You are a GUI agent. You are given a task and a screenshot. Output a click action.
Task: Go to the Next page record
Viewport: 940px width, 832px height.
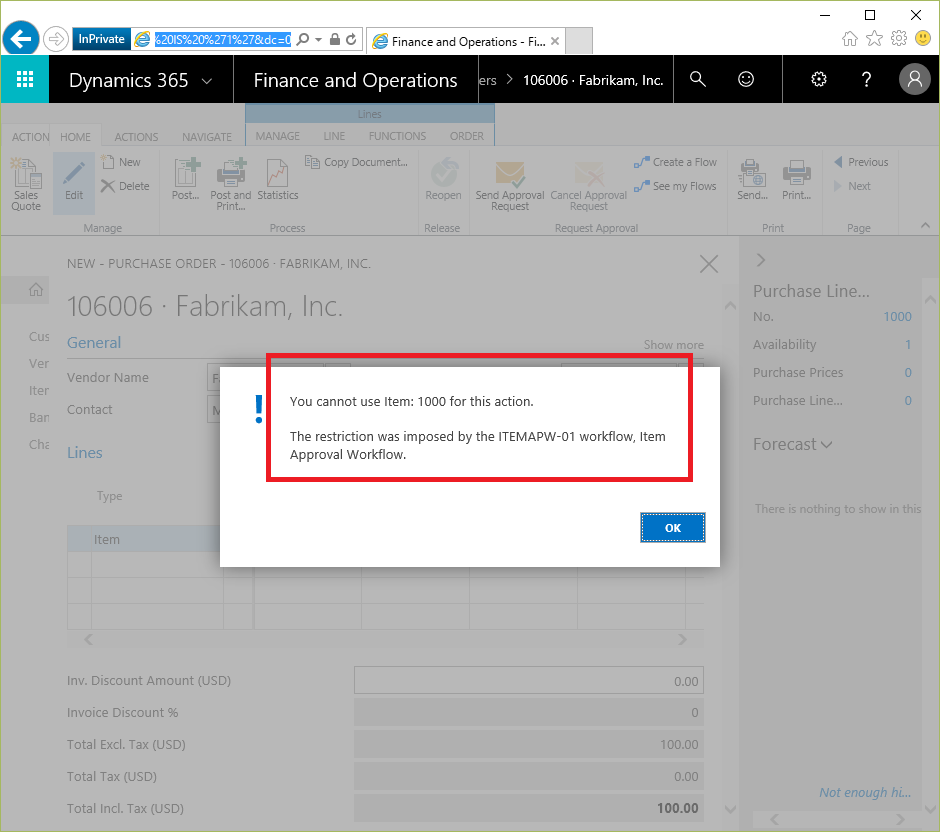pyautogui.click(x=852, y=186)
